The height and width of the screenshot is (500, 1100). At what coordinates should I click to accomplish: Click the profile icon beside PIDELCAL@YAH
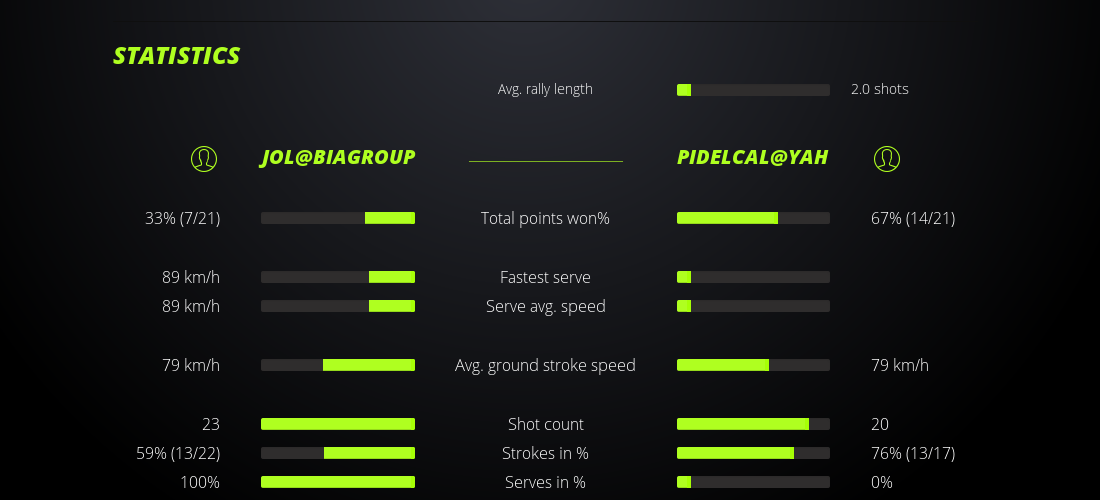pos(887,159)
